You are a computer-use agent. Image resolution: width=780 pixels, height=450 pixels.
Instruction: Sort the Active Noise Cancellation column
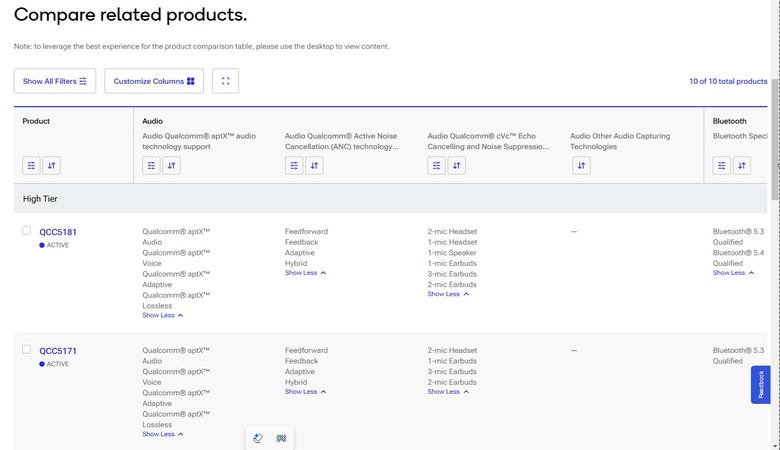coord(314,166)
